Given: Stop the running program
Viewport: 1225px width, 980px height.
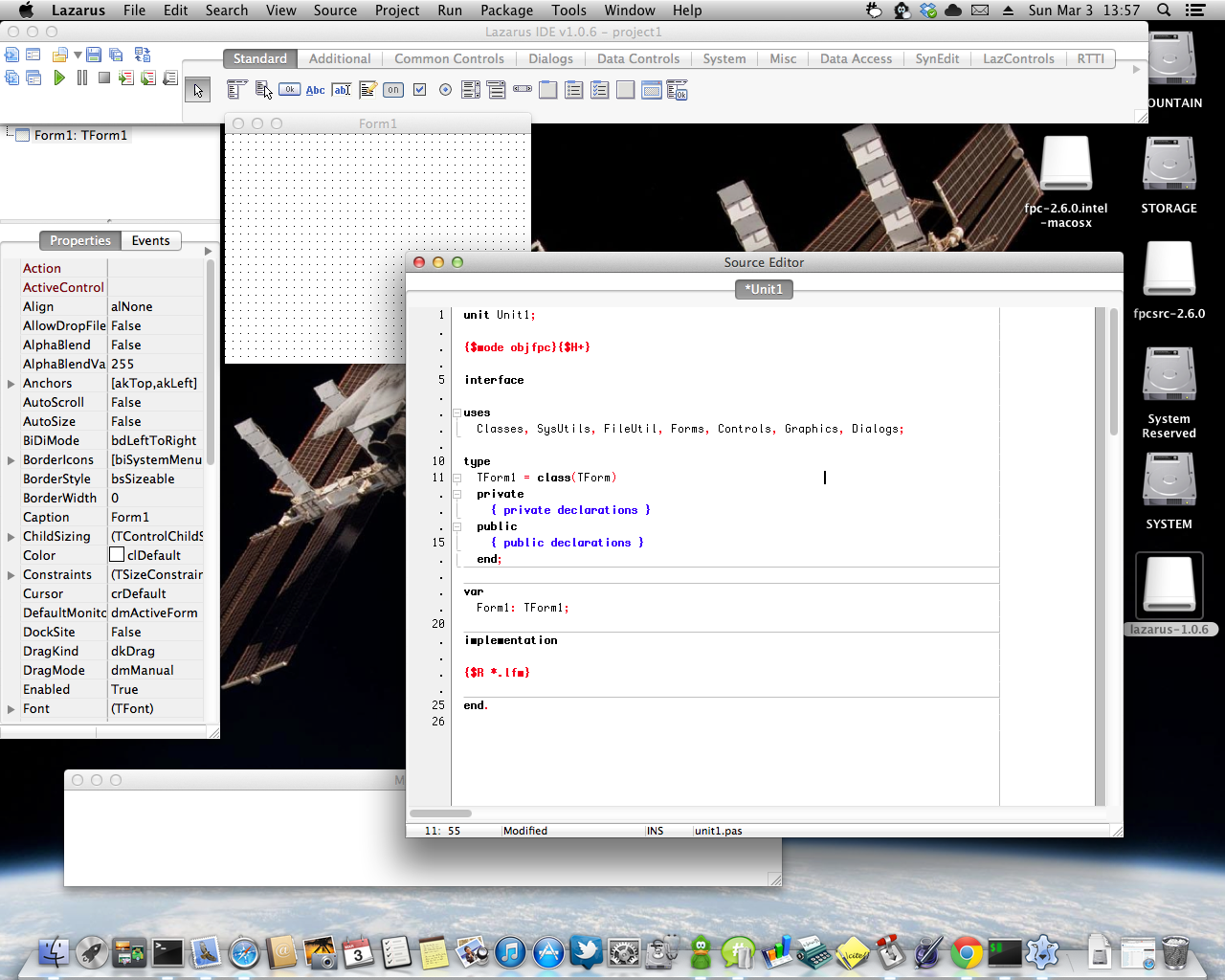Looking at the screenshot, I should [104, 78].
